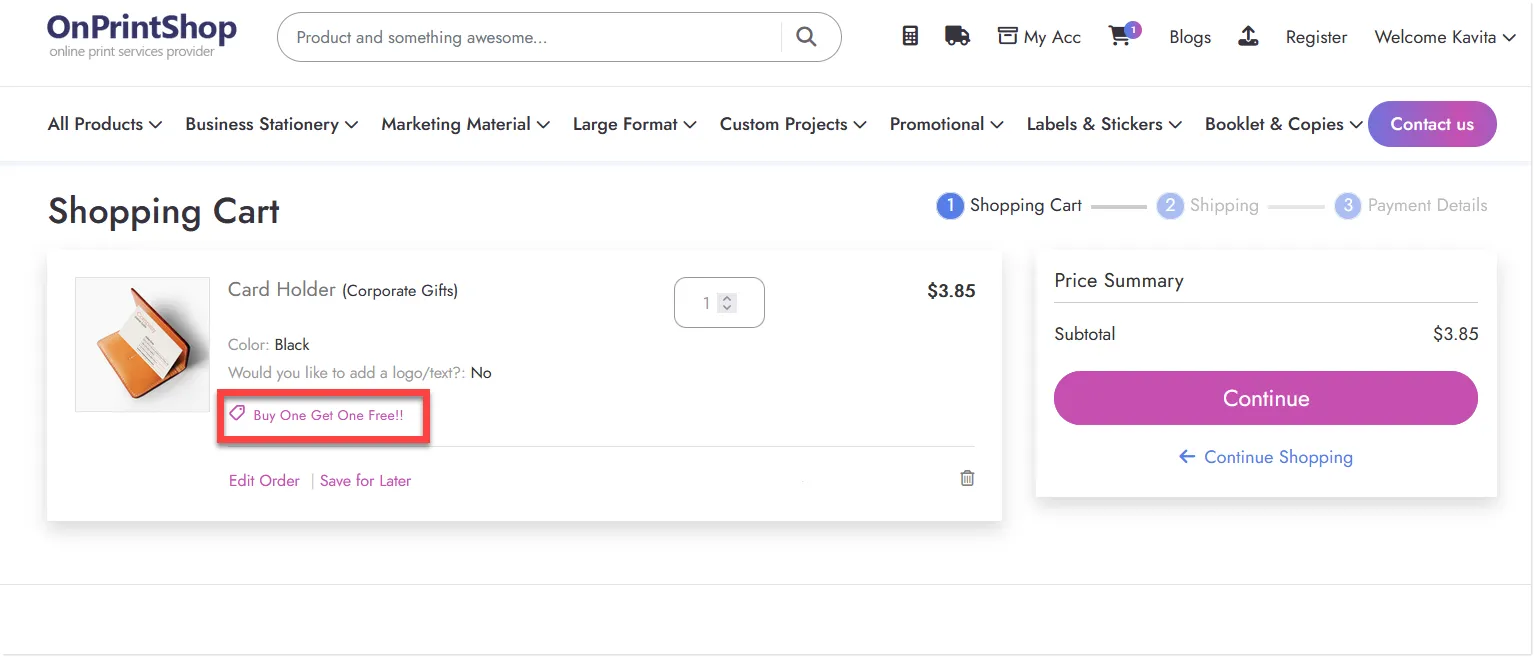The image size is (1536, 659).
Task: Click the upload icon in header
Action: 1248,37
